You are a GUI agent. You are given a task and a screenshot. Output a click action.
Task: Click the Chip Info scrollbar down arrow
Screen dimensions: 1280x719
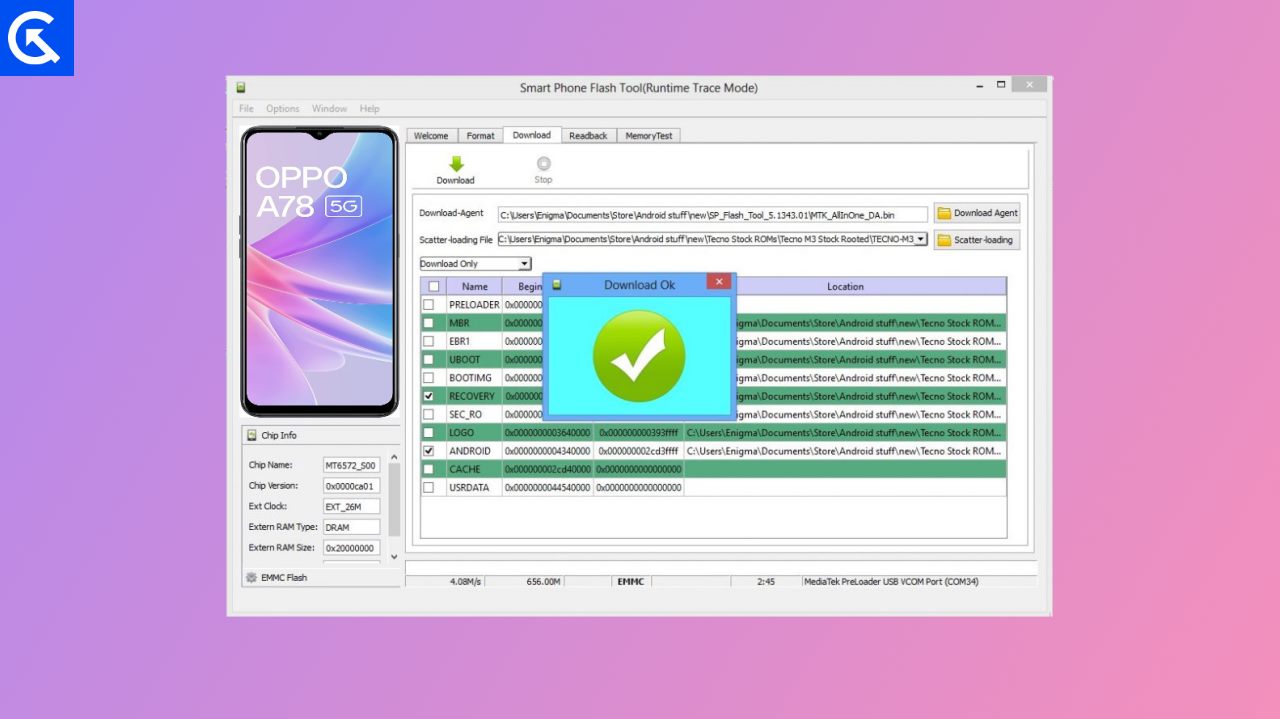(394, 557)
